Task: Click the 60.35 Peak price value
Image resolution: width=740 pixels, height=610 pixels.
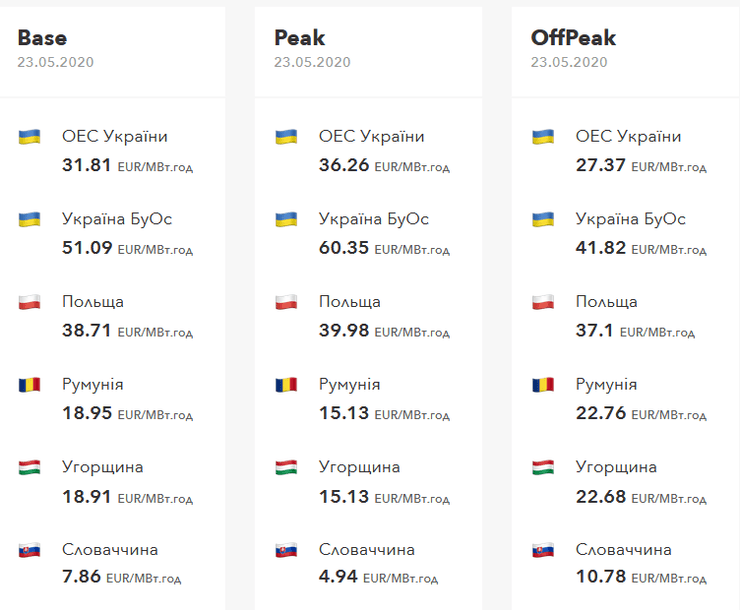Action: 343,247
